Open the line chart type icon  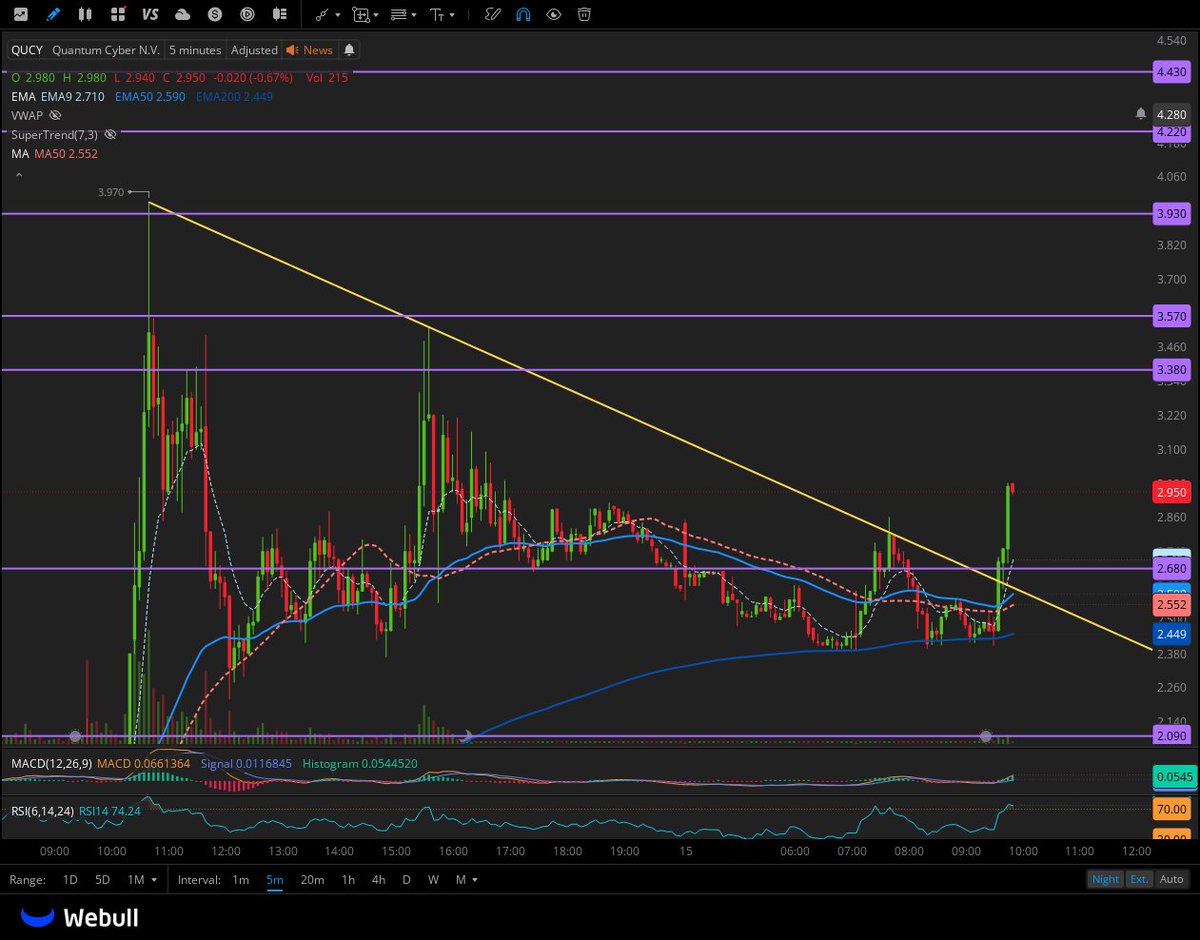(x=20, y=14)
